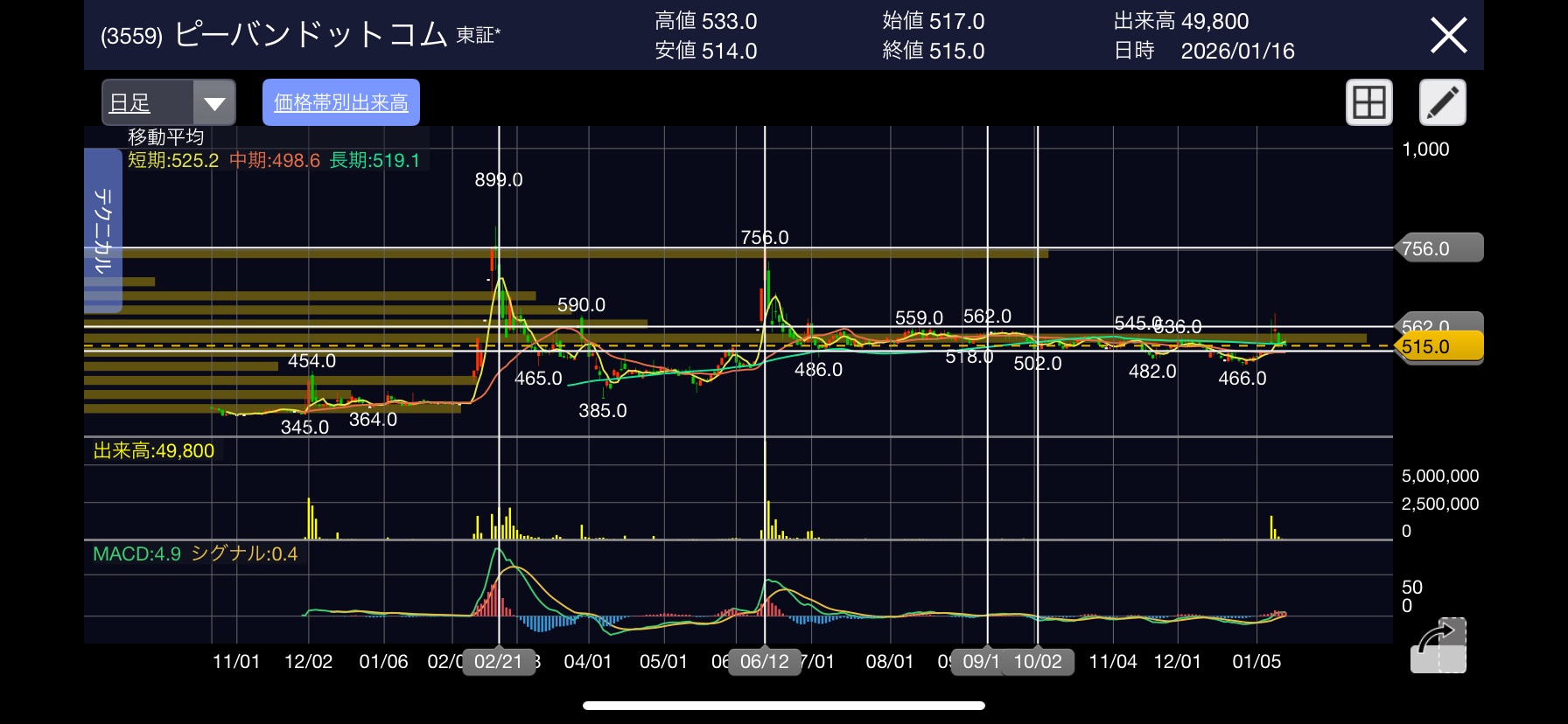Tap the 562.0 price line tag
Viewport: 1568px width, 724px height.
[1438, 323]
